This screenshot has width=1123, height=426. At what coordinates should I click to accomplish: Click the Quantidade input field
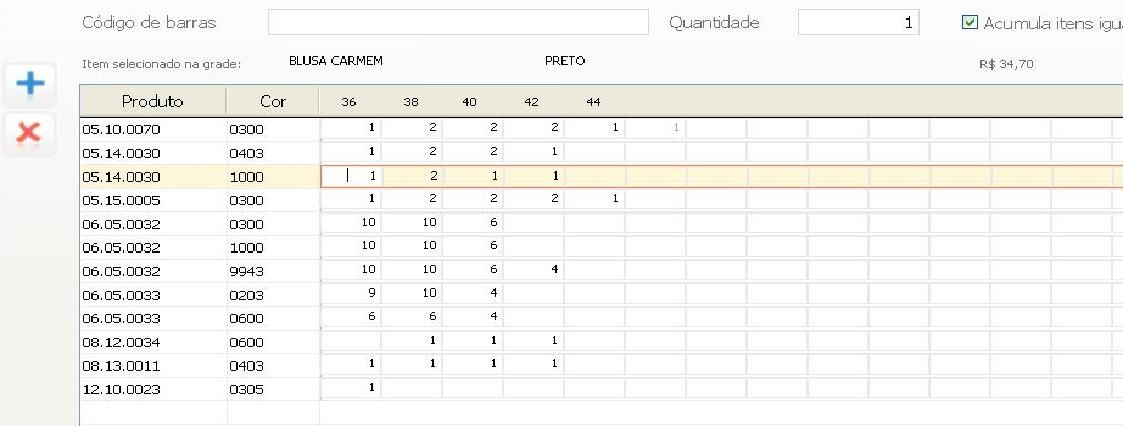[x=858, y=22]
